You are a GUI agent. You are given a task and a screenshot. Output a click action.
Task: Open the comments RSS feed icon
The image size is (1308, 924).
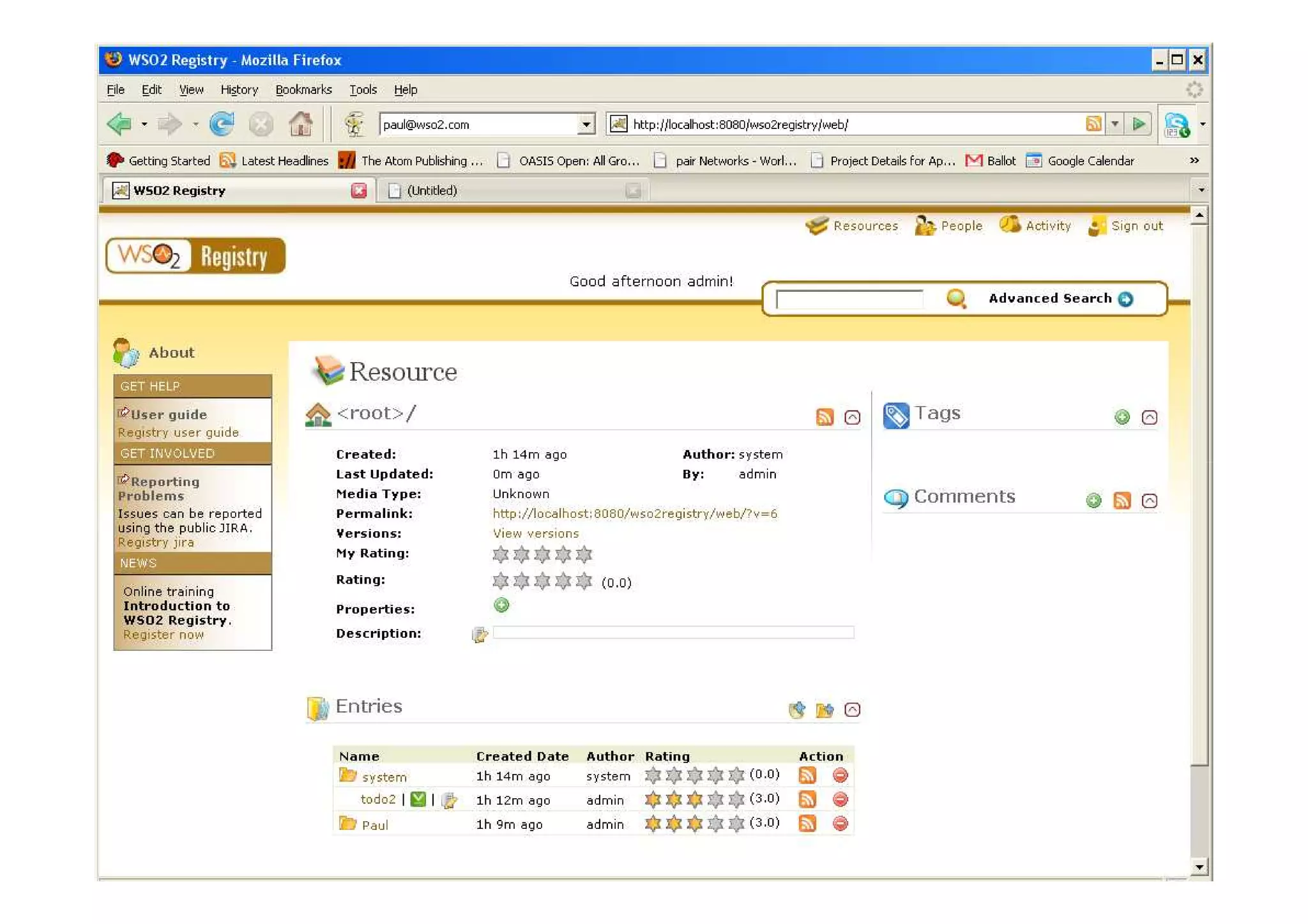(1122, 501)
